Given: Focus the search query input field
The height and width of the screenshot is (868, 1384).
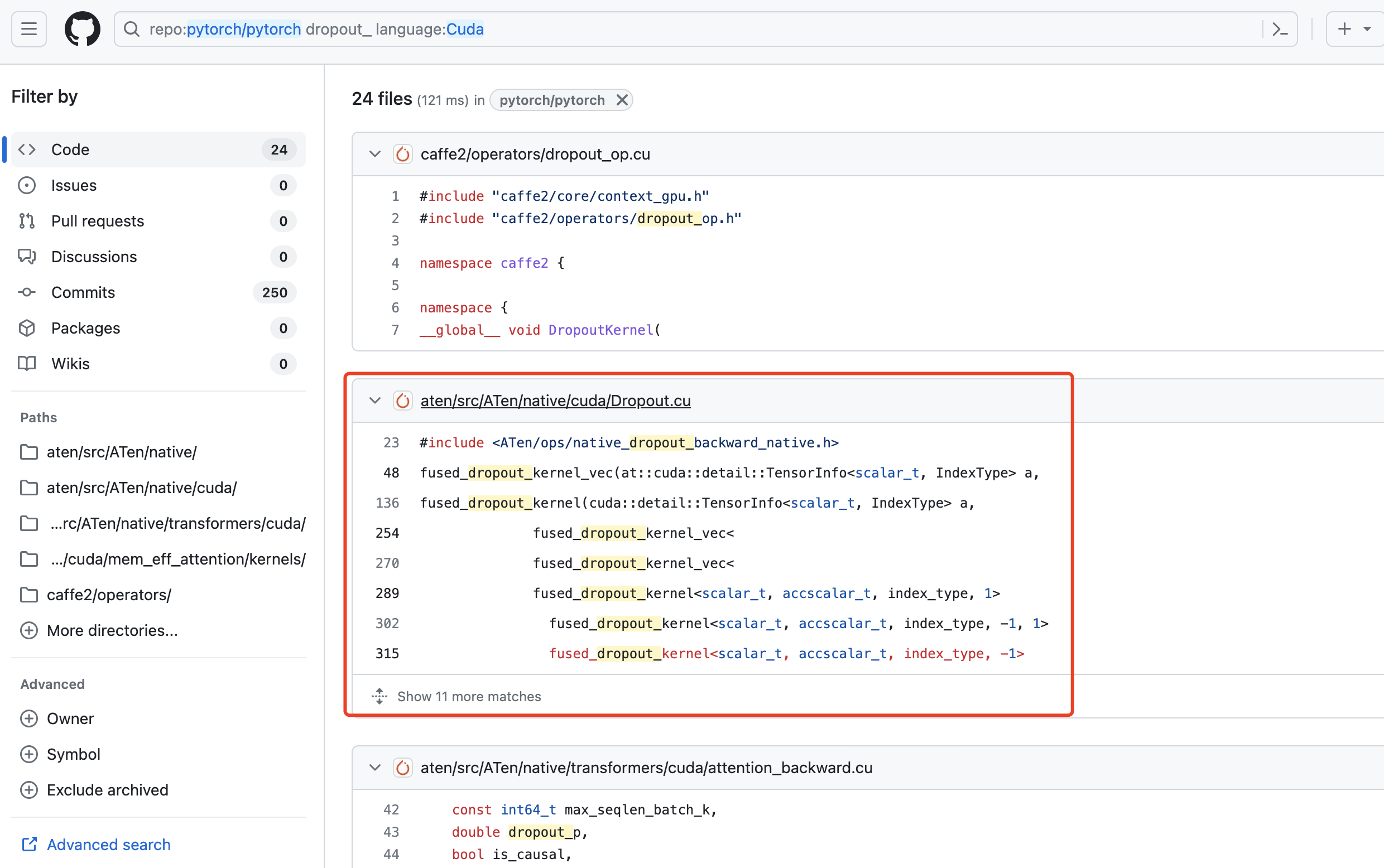Looking at the screenshot, I should [705, 28].
